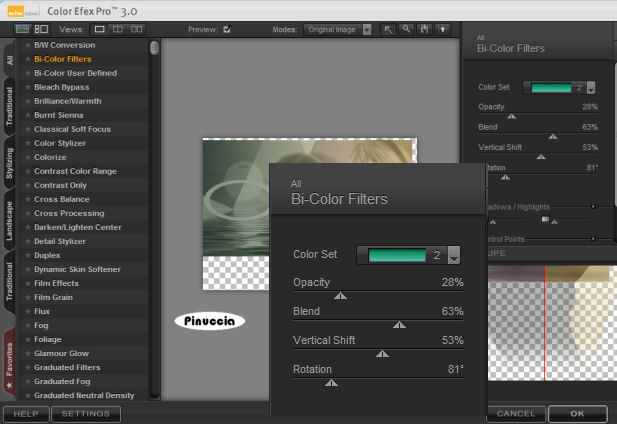Expand the Shadows / Highlights section
The image size is (617, 424).
593,206
